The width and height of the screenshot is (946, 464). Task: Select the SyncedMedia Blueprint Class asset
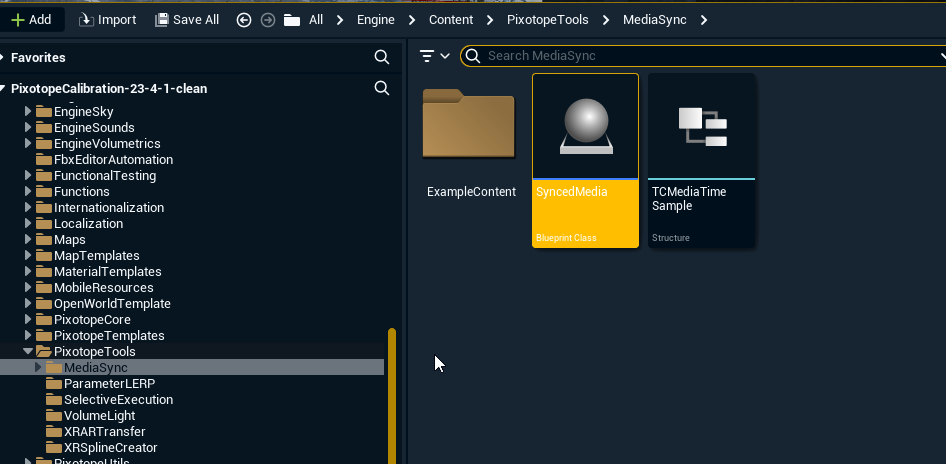[585, 160]
